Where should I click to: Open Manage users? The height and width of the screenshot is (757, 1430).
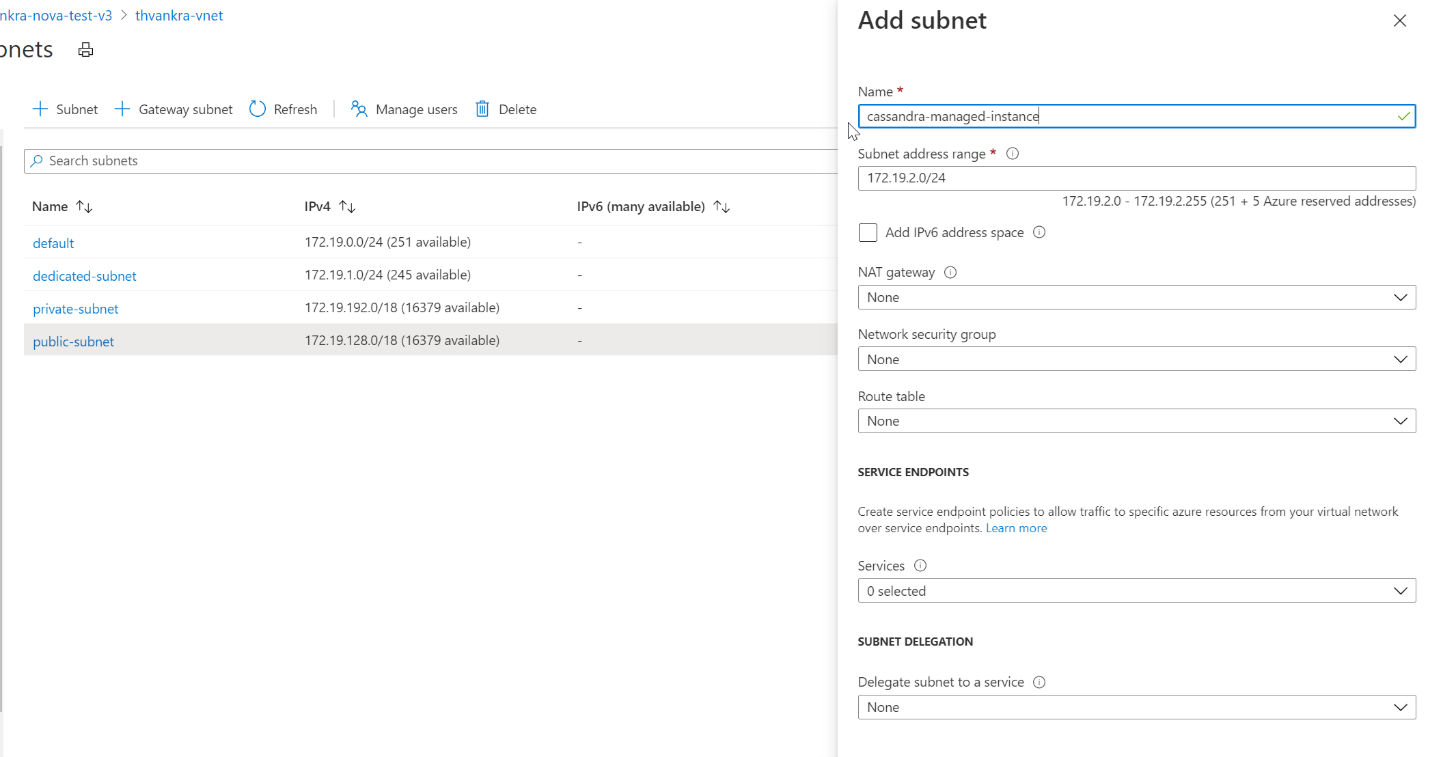403,108
